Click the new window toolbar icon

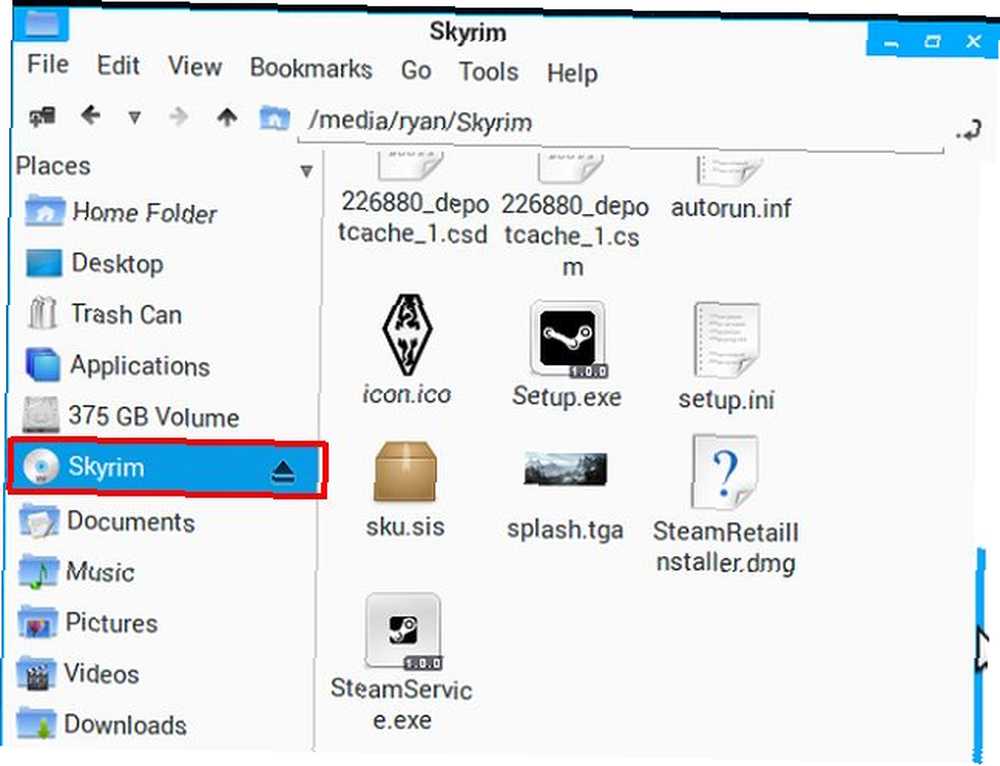(42, 116)
